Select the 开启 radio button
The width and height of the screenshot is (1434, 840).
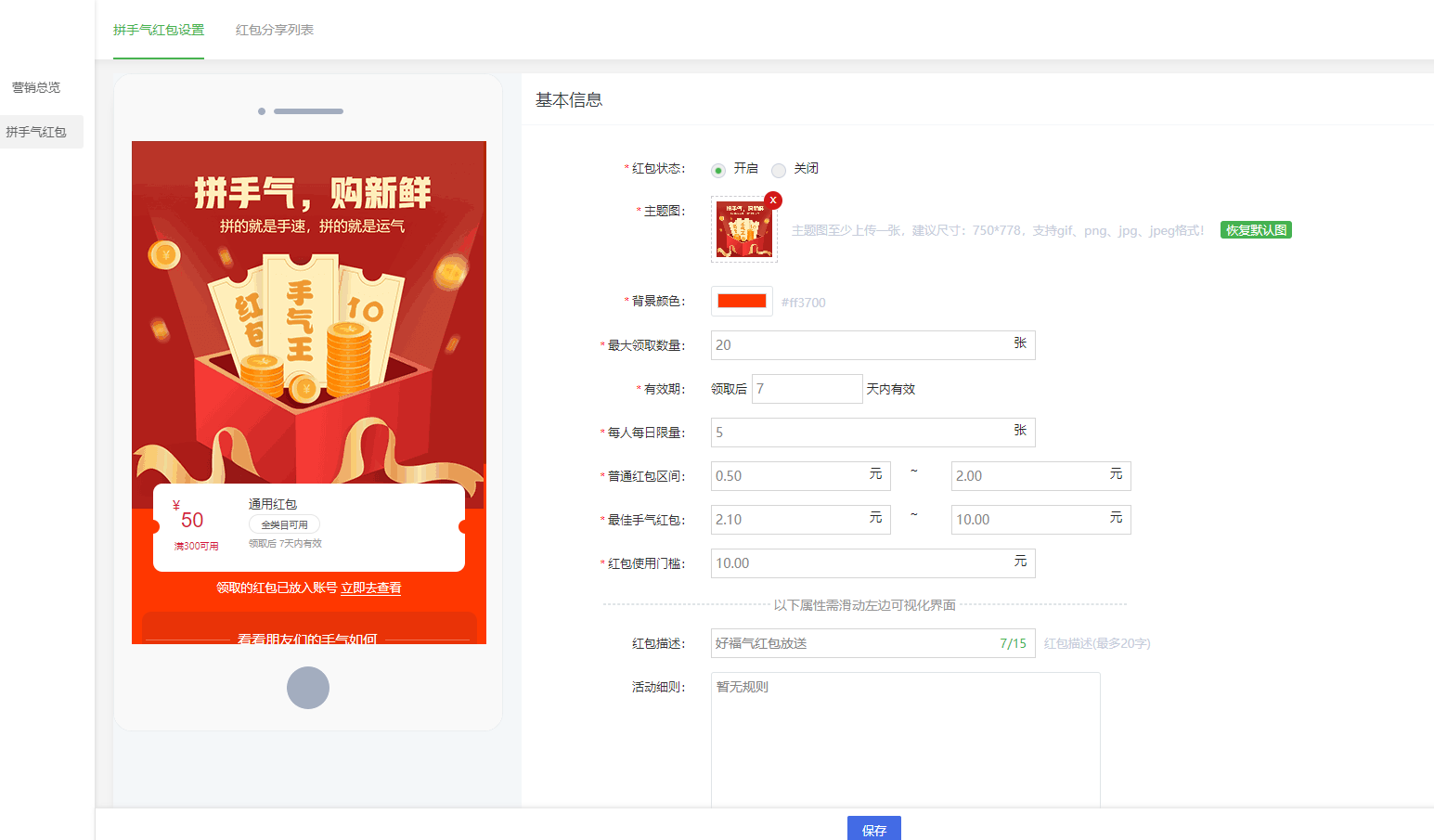point(718,170)
